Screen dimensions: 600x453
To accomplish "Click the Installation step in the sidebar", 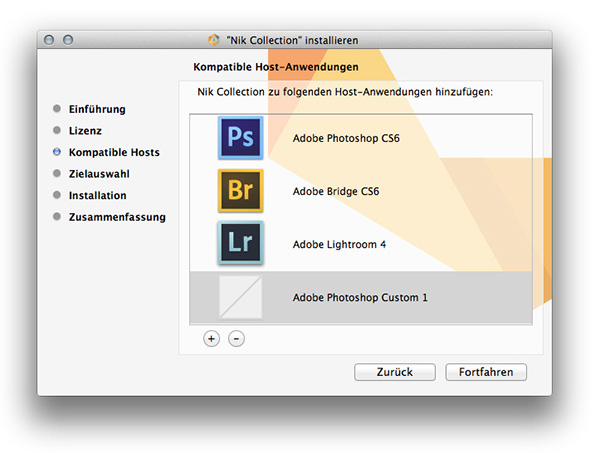I will click(x=97, y=195).
